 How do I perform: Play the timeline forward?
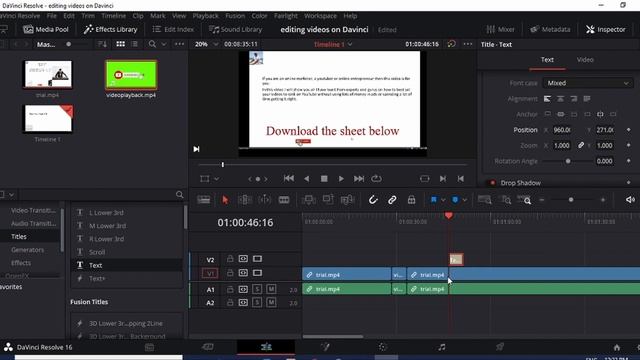341,179
